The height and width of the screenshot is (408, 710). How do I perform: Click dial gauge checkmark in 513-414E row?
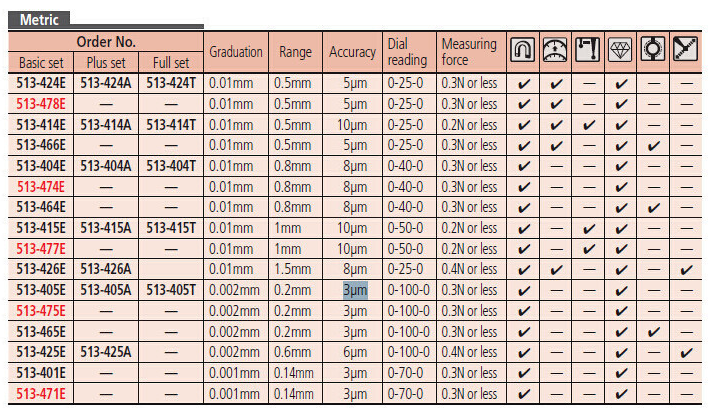point(555,125)
